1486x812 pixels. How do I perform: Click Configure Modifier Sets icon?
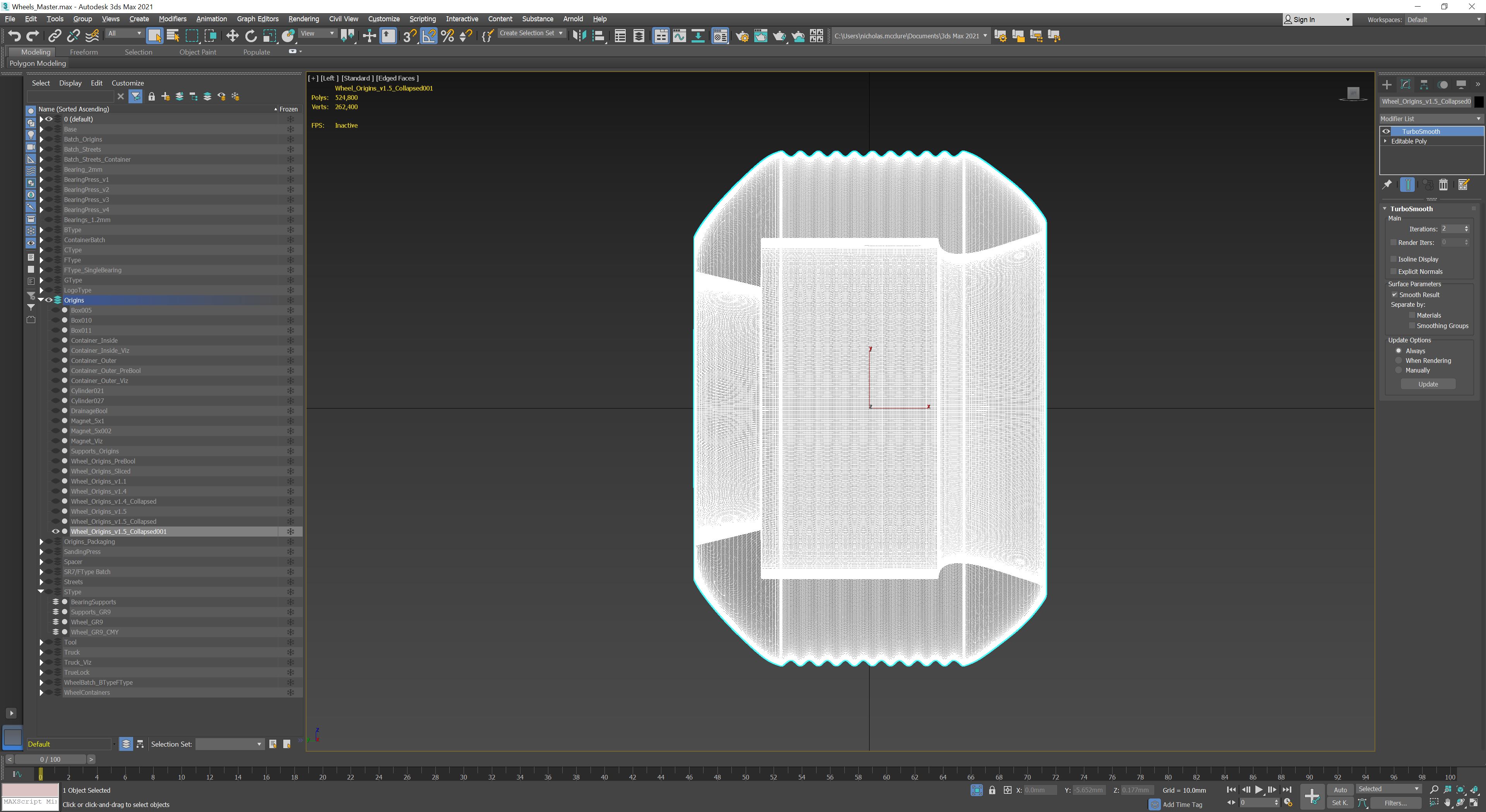1464,185
